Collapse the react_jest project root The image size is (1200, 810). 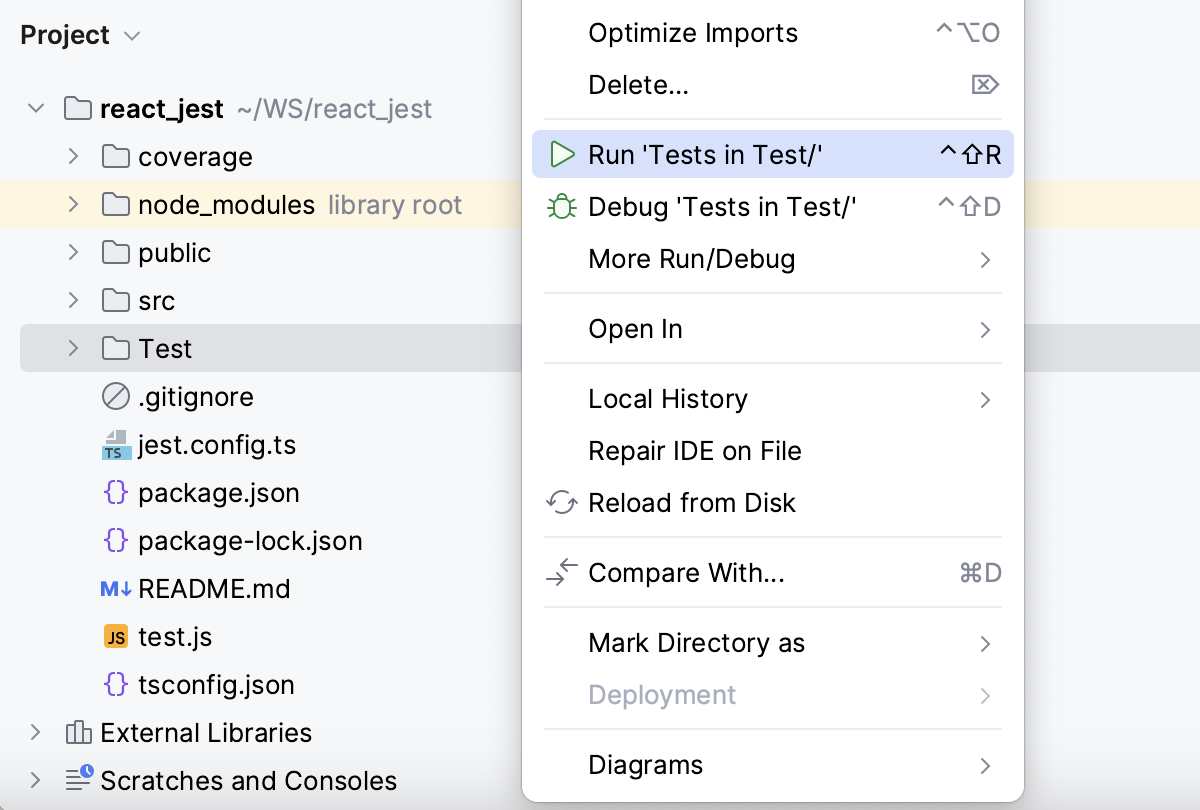36,108
